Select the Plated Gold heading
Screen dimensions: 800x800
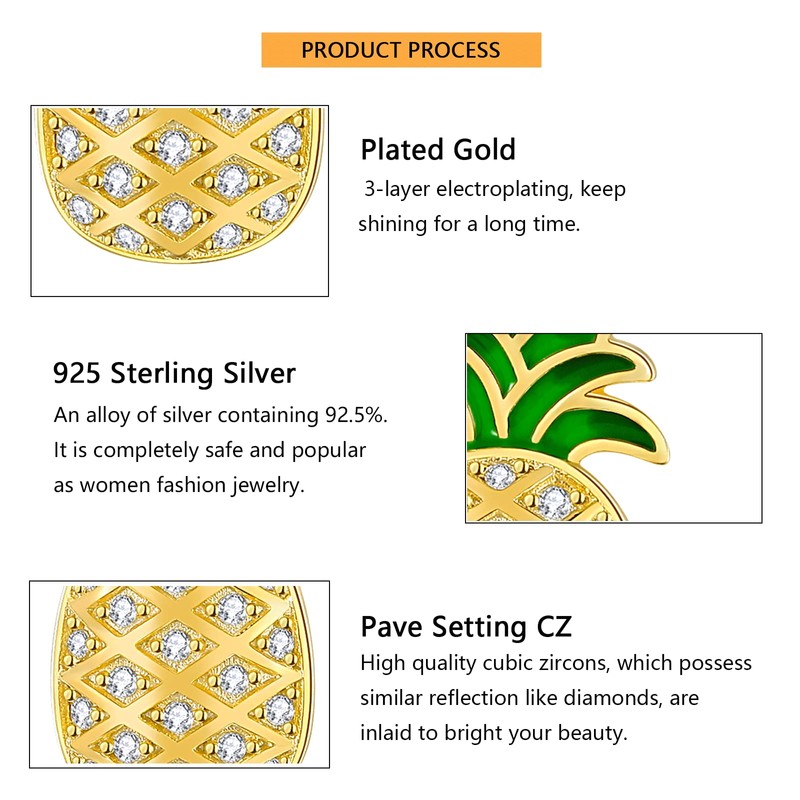(438, 150)
